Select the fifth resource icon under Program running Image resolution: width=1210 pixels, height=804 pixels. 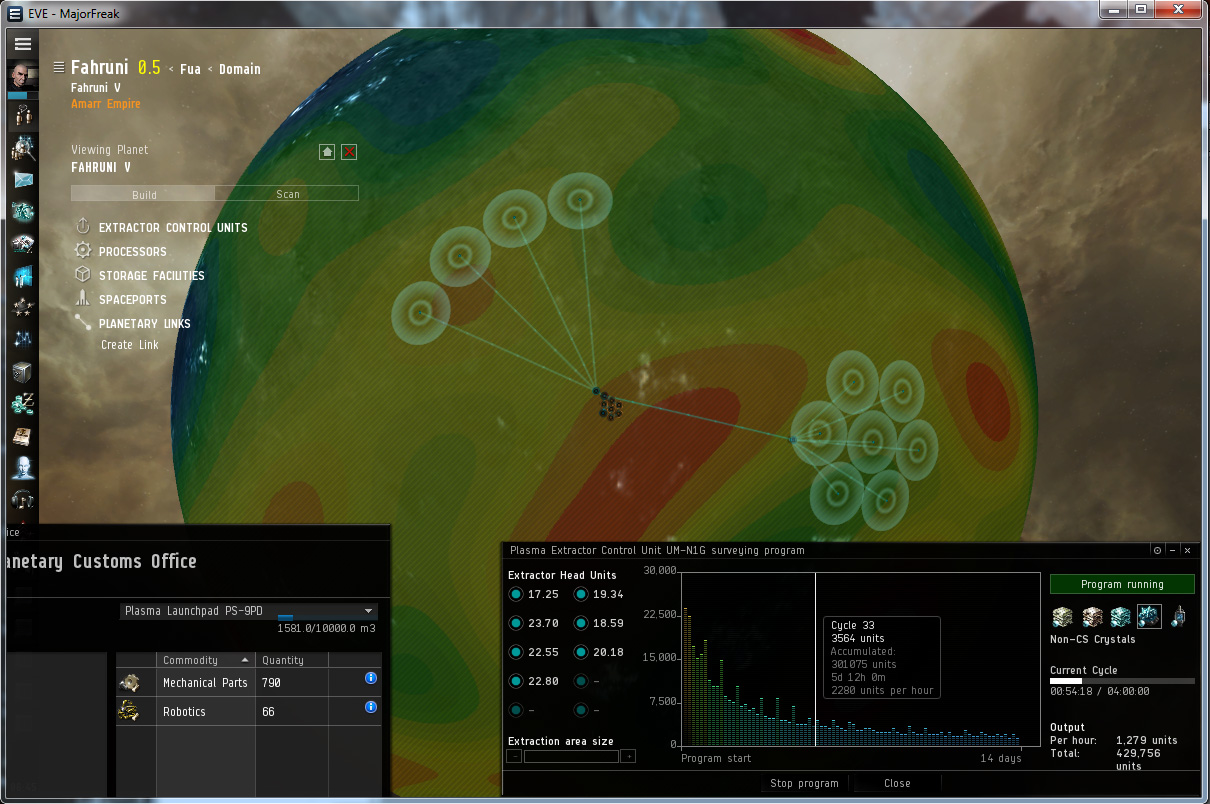(x=1179, y=616)
